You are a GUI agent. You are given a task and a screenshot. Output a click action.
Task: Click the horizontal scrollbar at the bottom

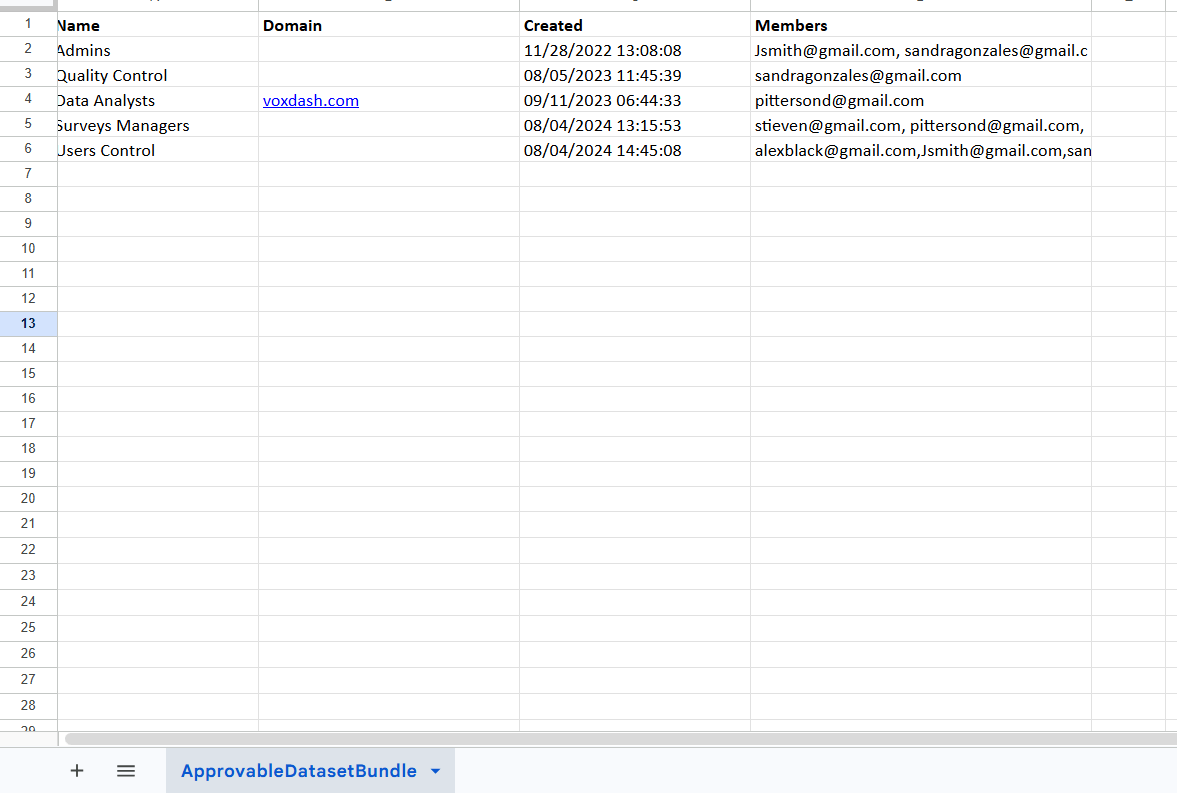point(620,739)
